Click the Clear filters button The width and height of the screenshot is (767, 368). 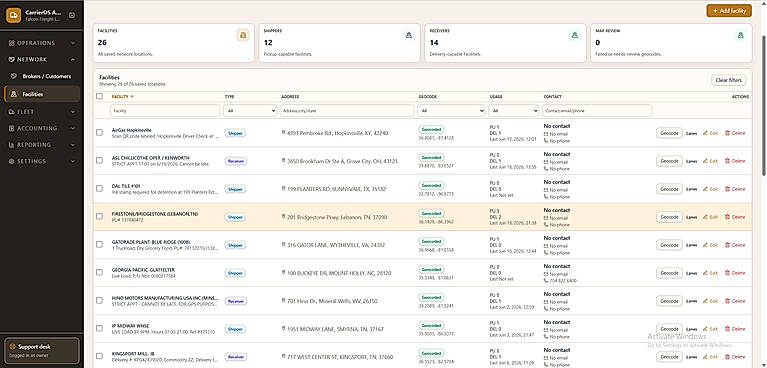(728, 80)
